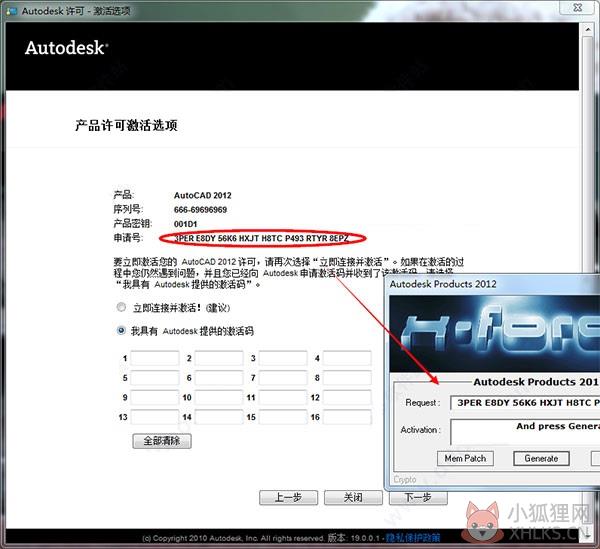The width and height of the screenshot is (600, 549).
Task: Click activation code field 8
Action: click(x=347, y=378)
